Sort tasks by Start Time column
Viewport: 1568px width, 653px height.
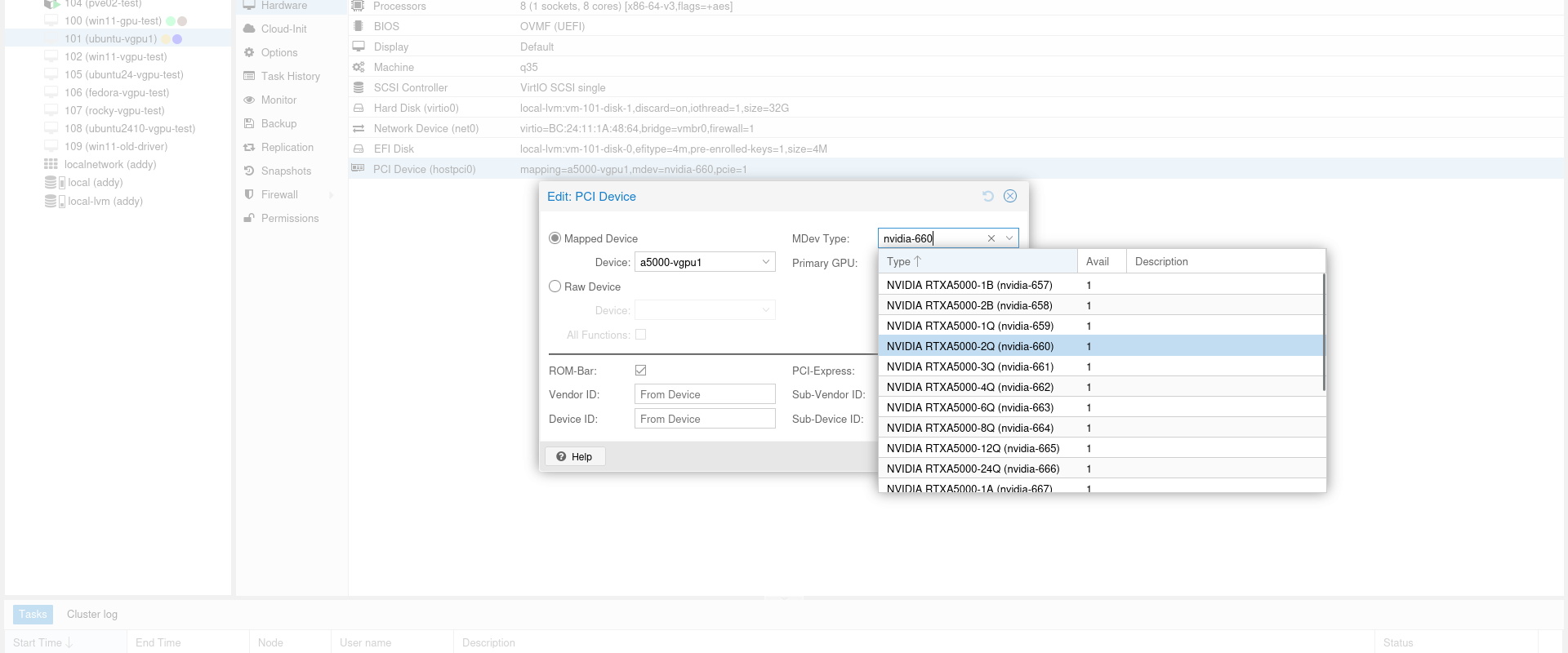click(65, 642)
